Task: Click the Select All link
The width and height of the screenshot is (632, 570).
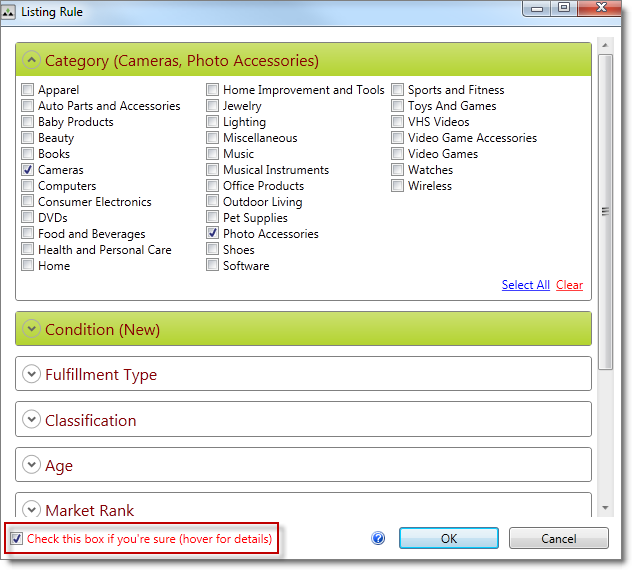Action: (525, 285)
